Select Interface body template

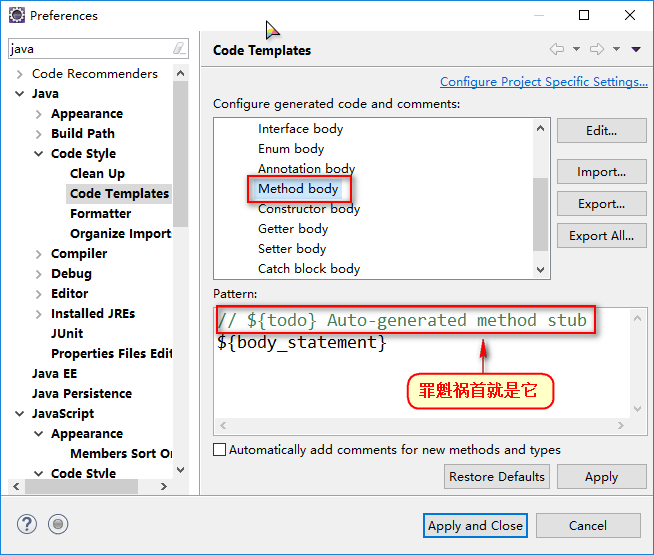[300, 129]
